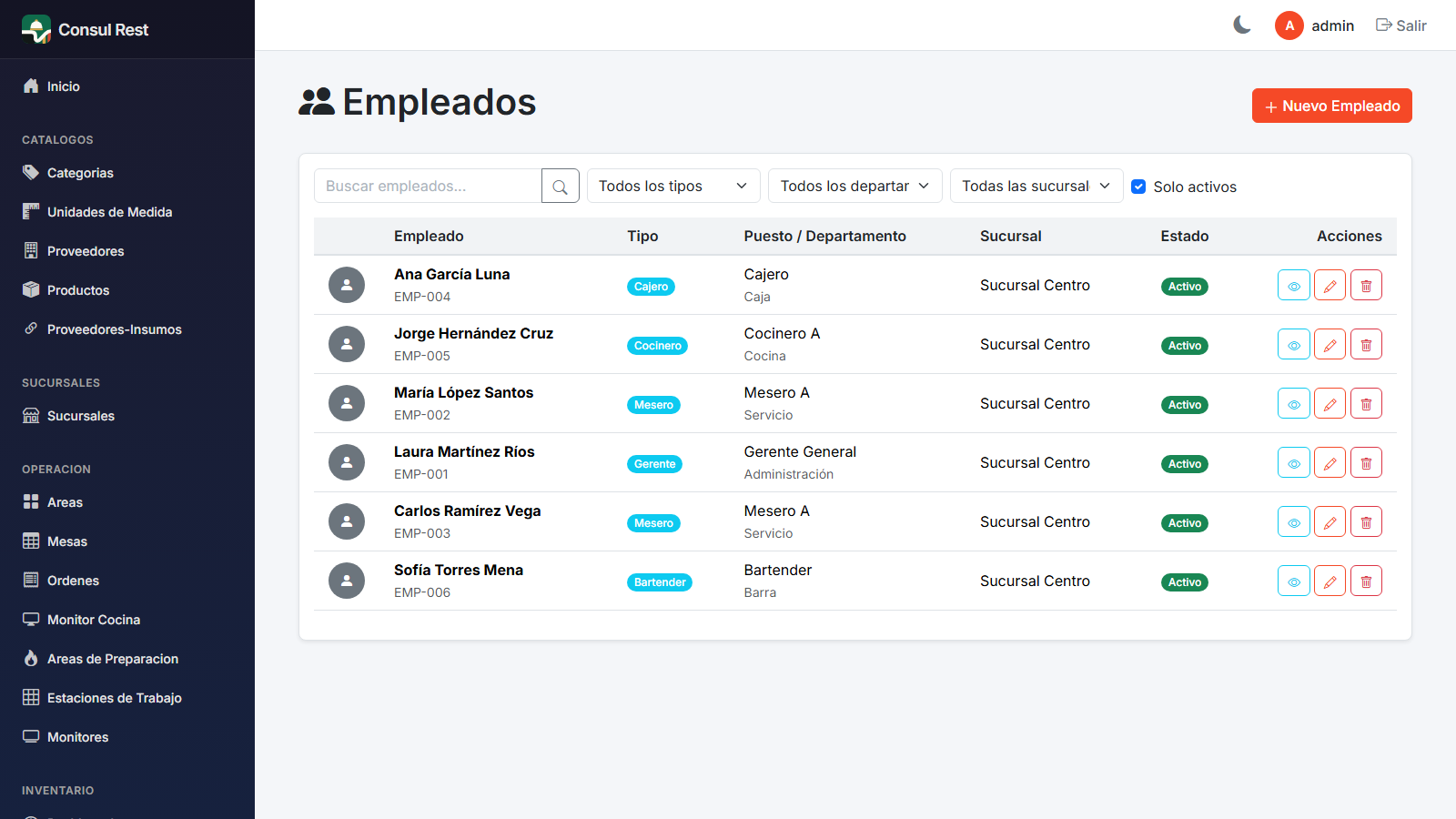Click name Carlos Ramírez Vega

point(467,511)
